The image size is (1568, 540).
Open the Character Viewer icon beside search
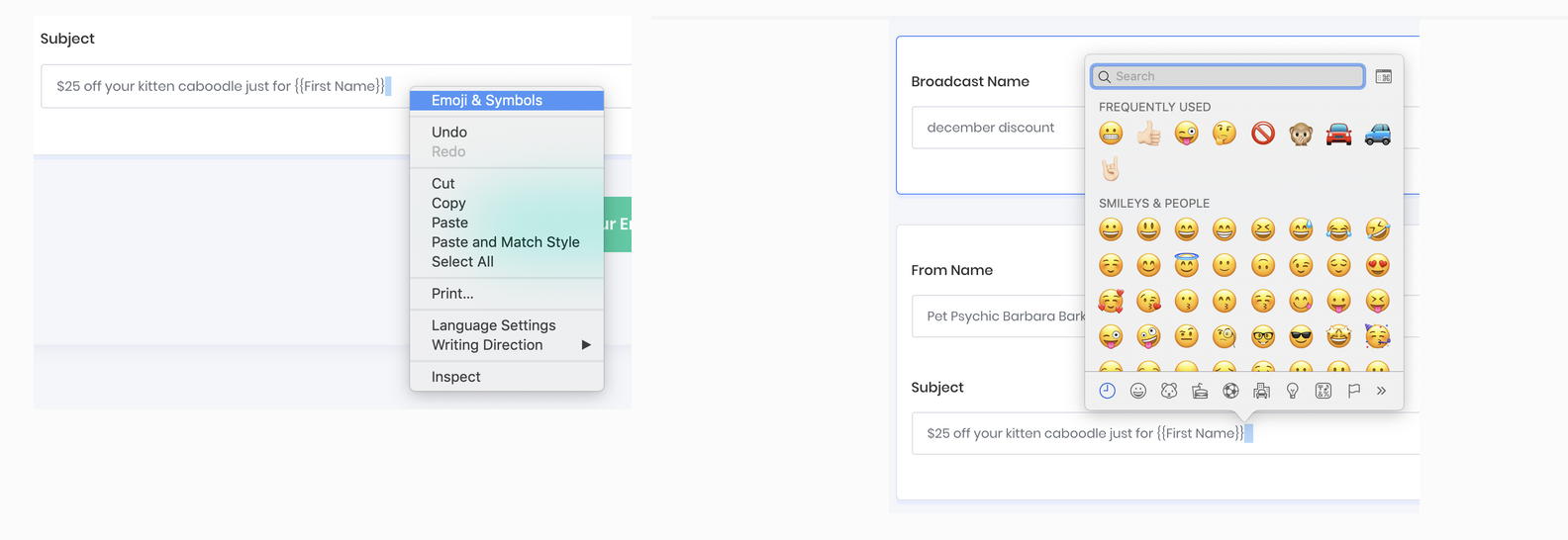1383,76
